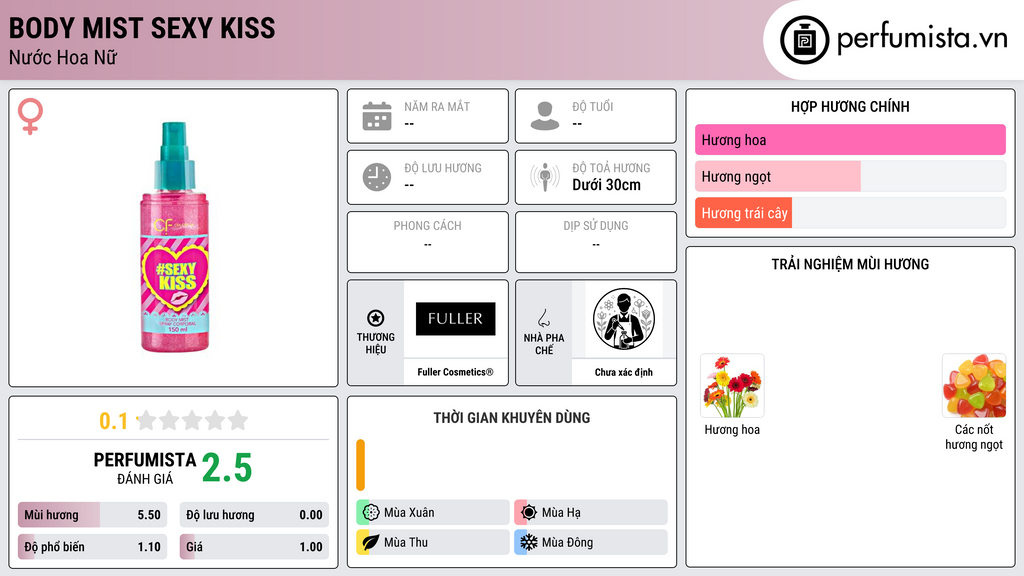Click the Hương ngọt accord bar
The height and width of the screenshot is (576, 1024).
coord(850,176)
